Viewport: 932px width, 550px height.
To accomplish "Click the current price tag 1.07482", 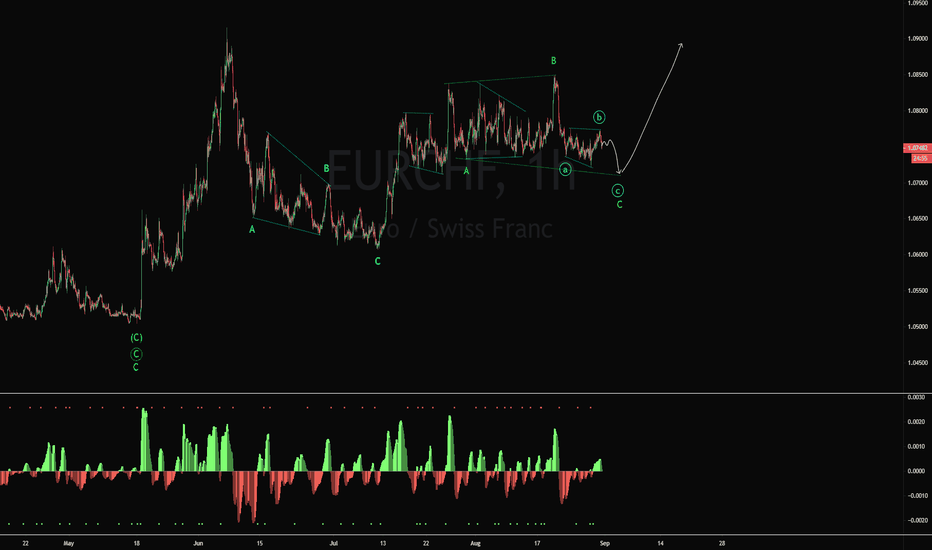I will click(x=917, y=148).
